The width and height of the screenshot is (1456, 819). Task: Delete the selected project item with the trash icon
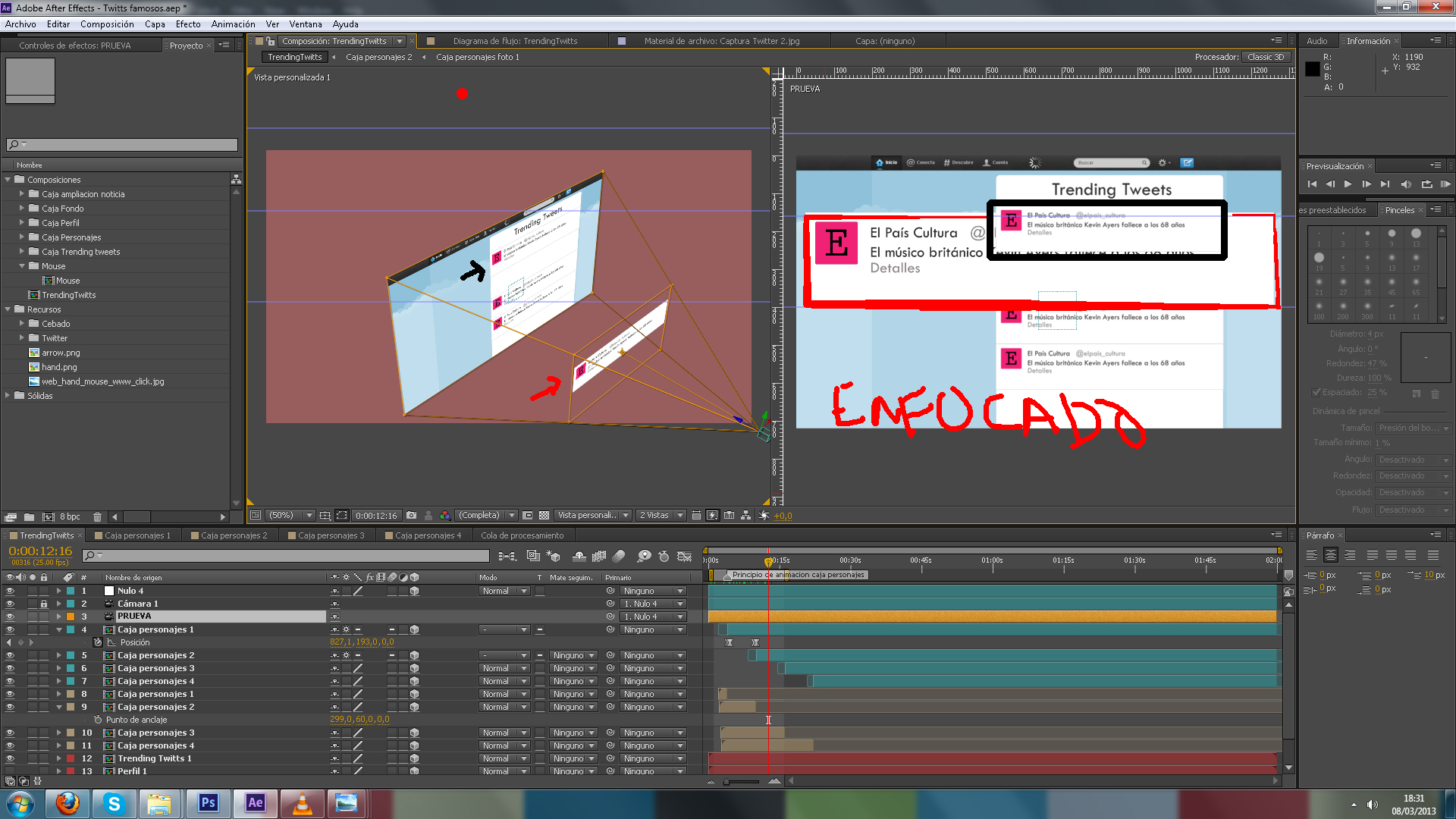[x=97, y=517]
